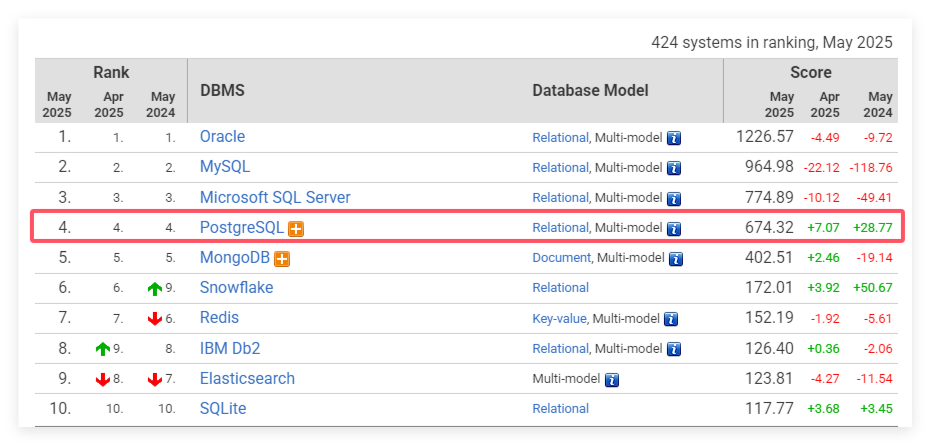Image resolution: width=929 pixels, height=444 pixels.
Task: Click SQLite's score 117.77
Action: tap(769, 408)
